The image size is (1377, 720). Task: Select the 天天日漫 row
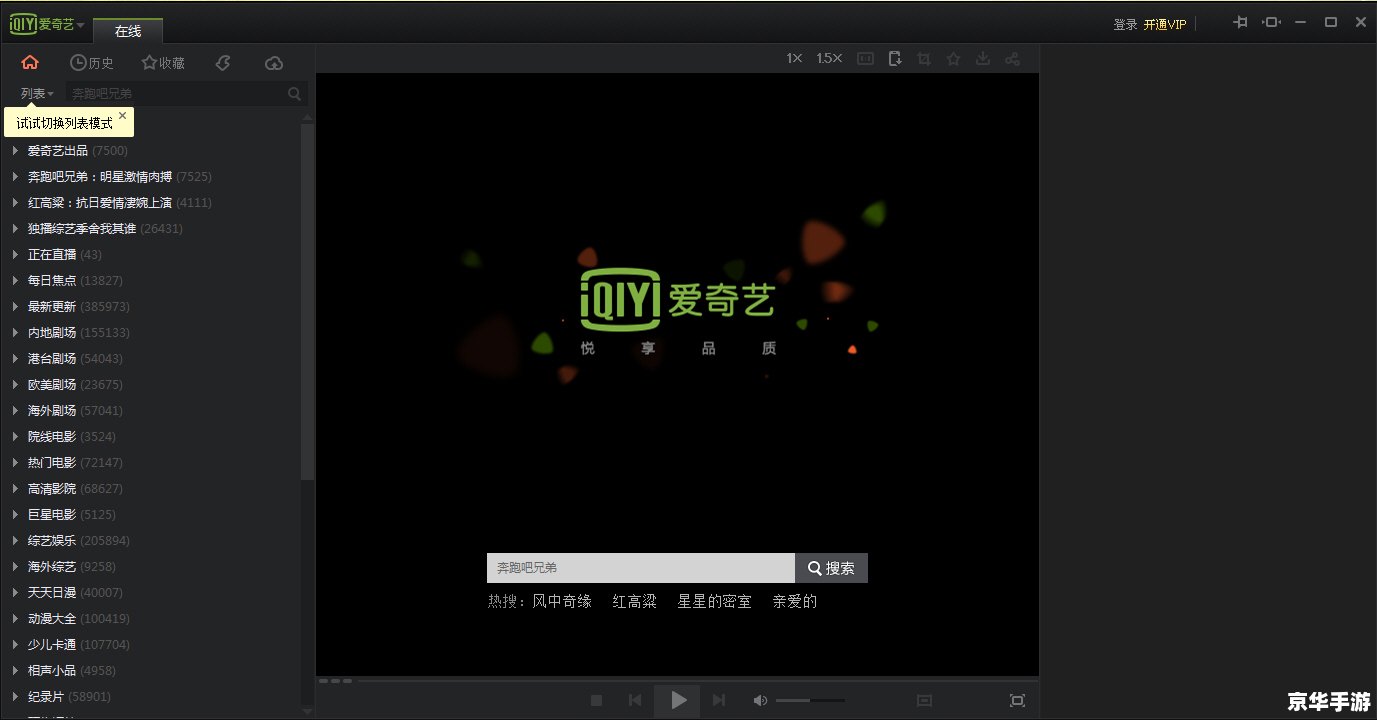150,592
